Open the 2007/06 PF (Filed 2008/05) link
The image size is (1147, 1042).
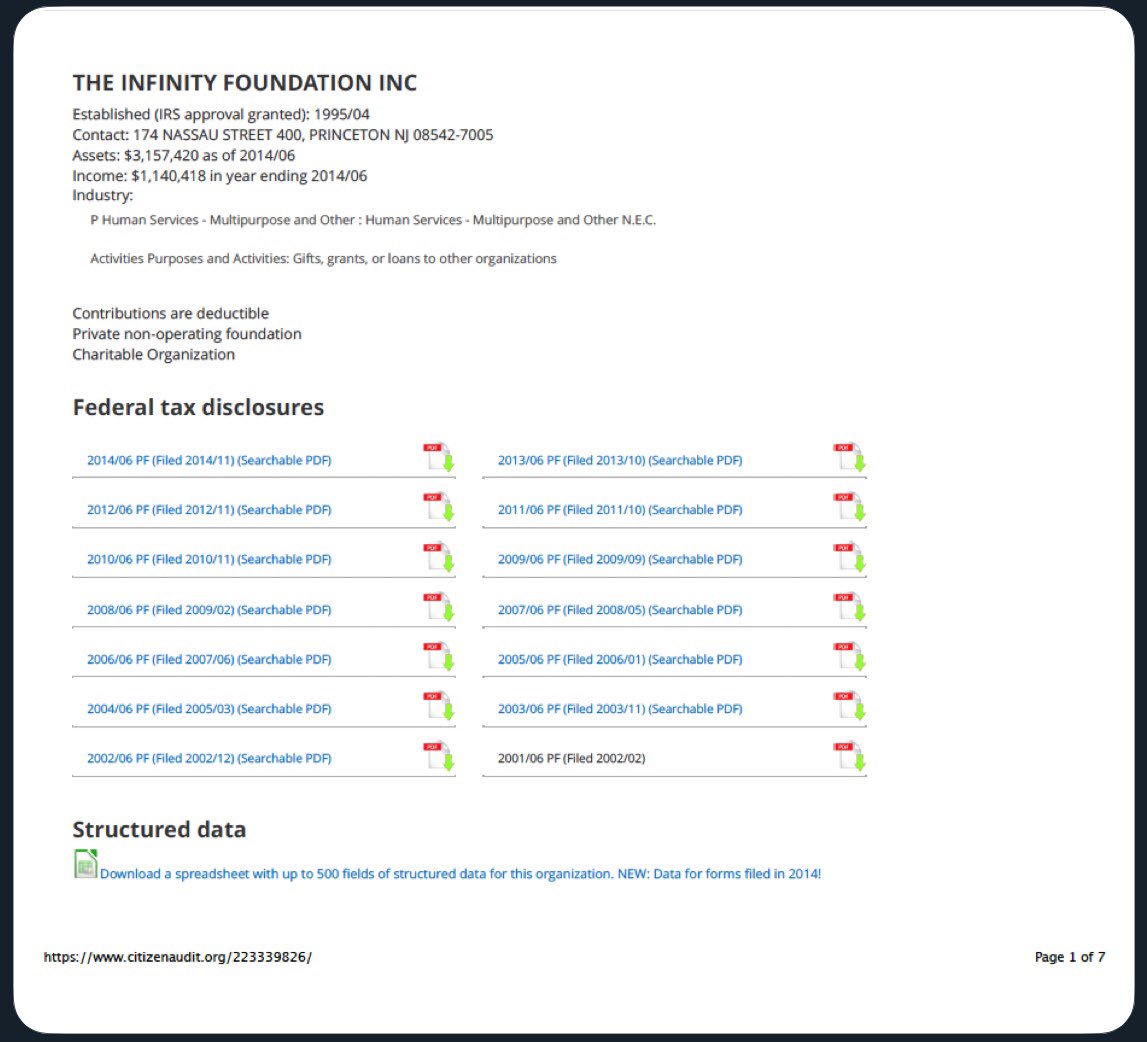620,610
